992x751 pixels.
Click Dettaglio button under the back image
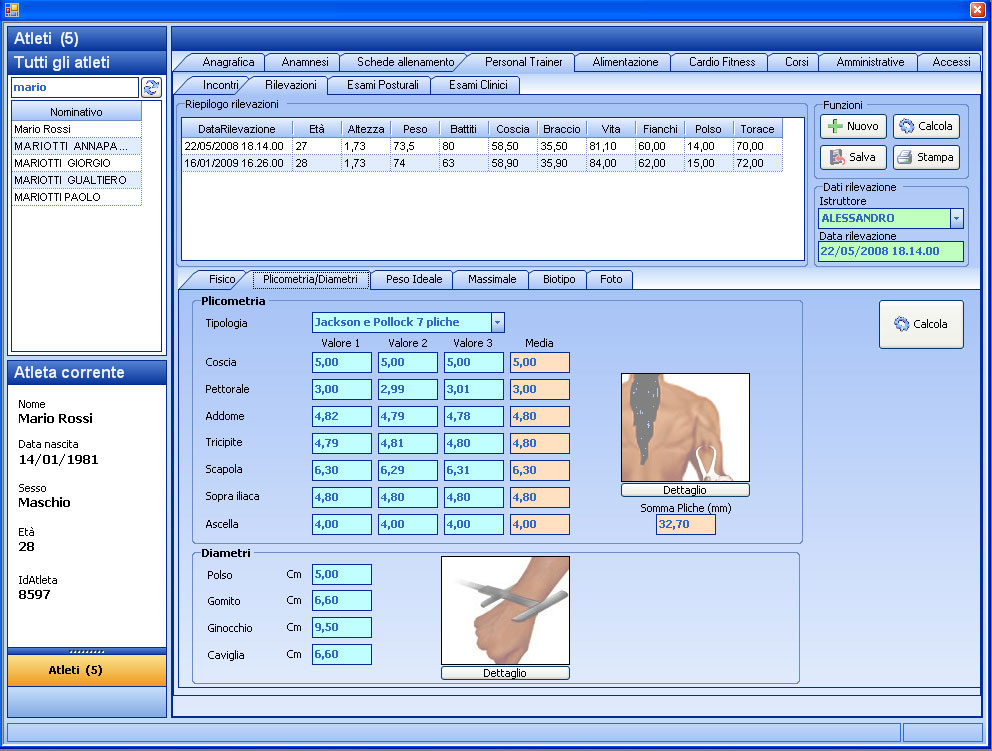(x=685, y=490)
